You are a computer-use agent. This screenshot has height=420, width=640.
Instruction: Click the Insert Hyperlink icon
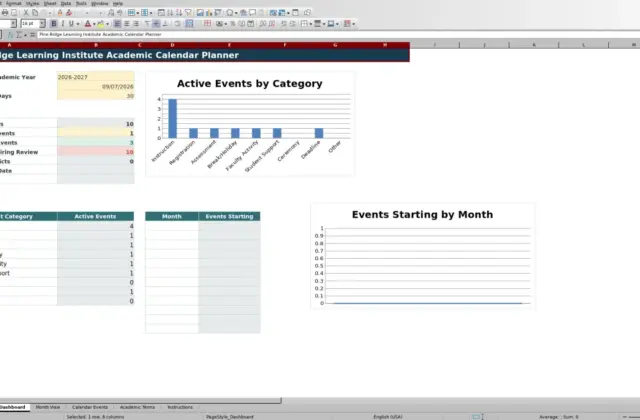(x=243, y=13)
